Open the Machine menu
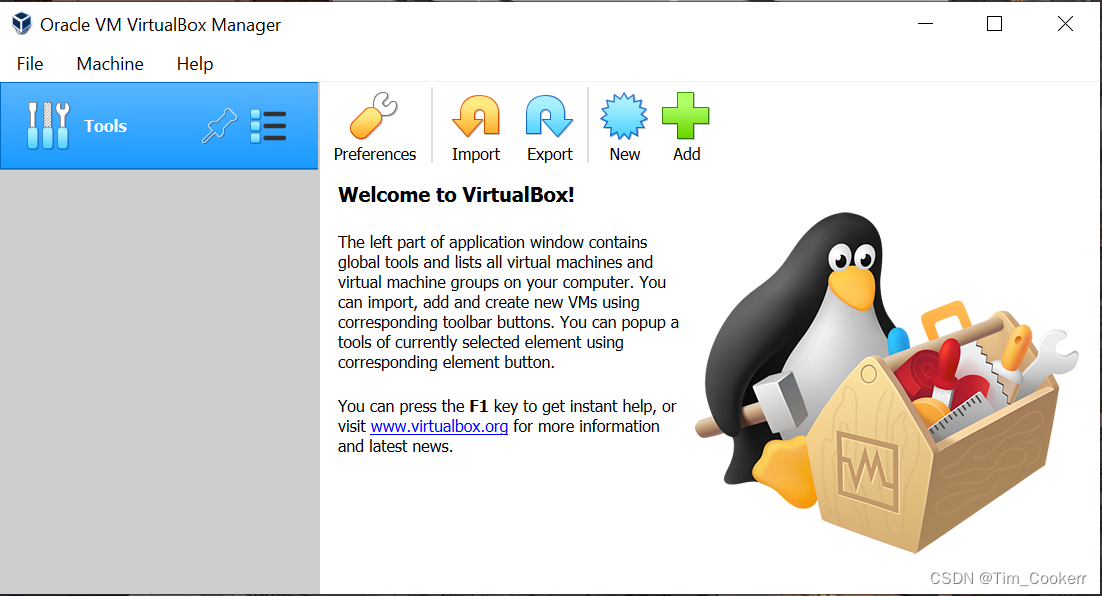This screenshot has width=1102, height=596. pyautogui.click(x=109, y=63)
